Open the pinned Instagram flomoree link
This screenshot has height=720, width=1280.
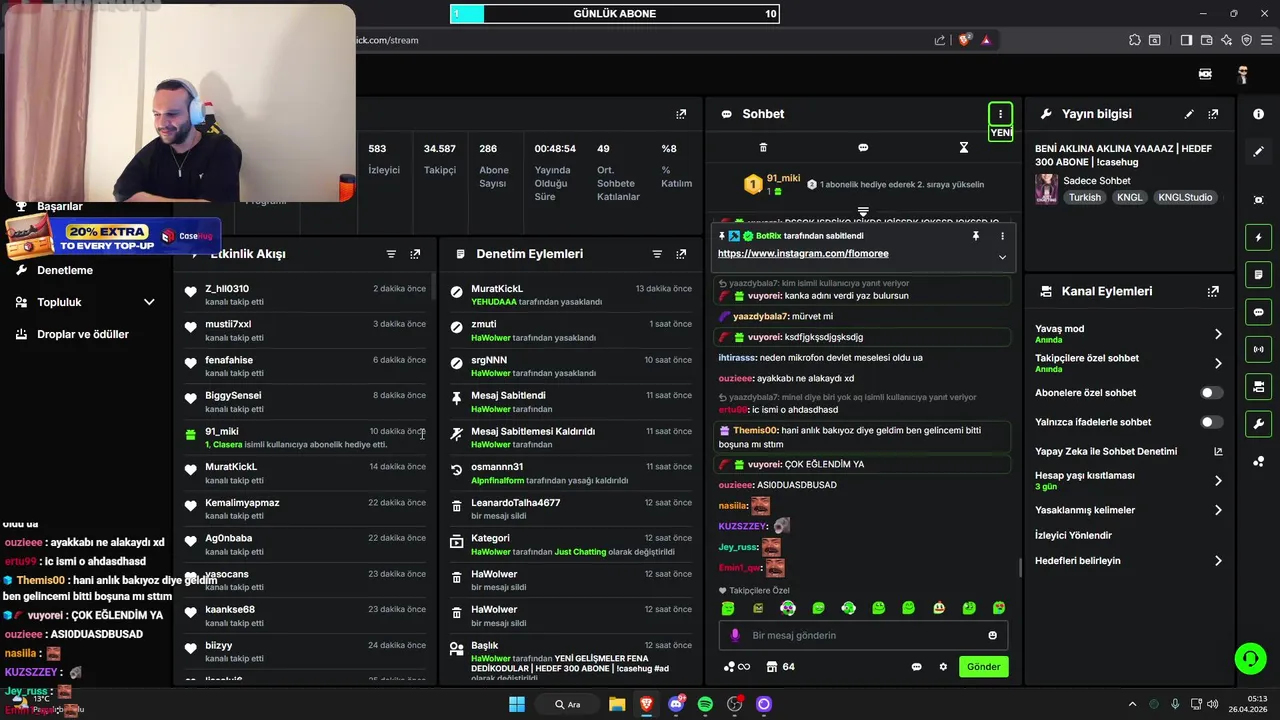click(803, 254)
